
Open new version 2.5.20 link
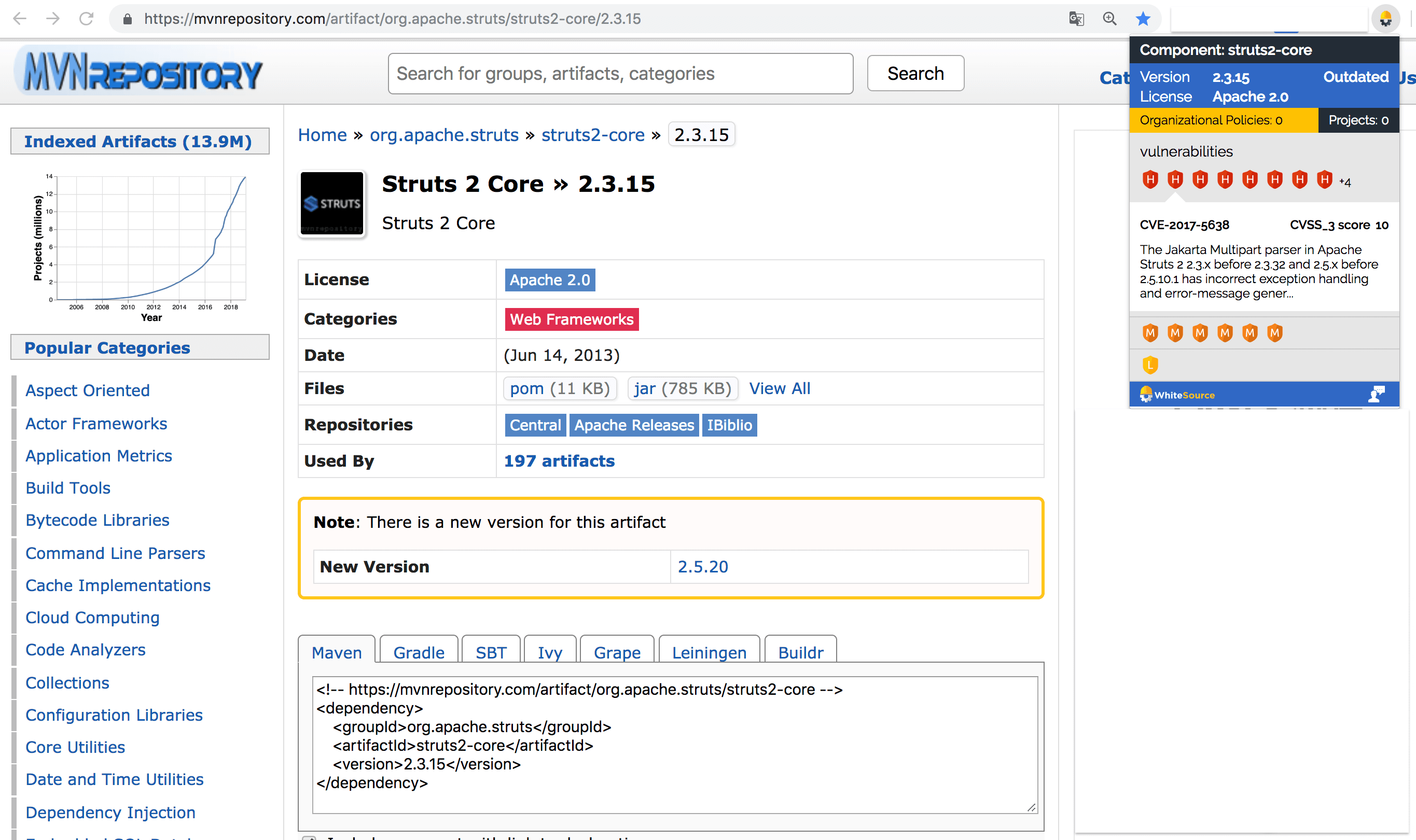tap(703, 567)
